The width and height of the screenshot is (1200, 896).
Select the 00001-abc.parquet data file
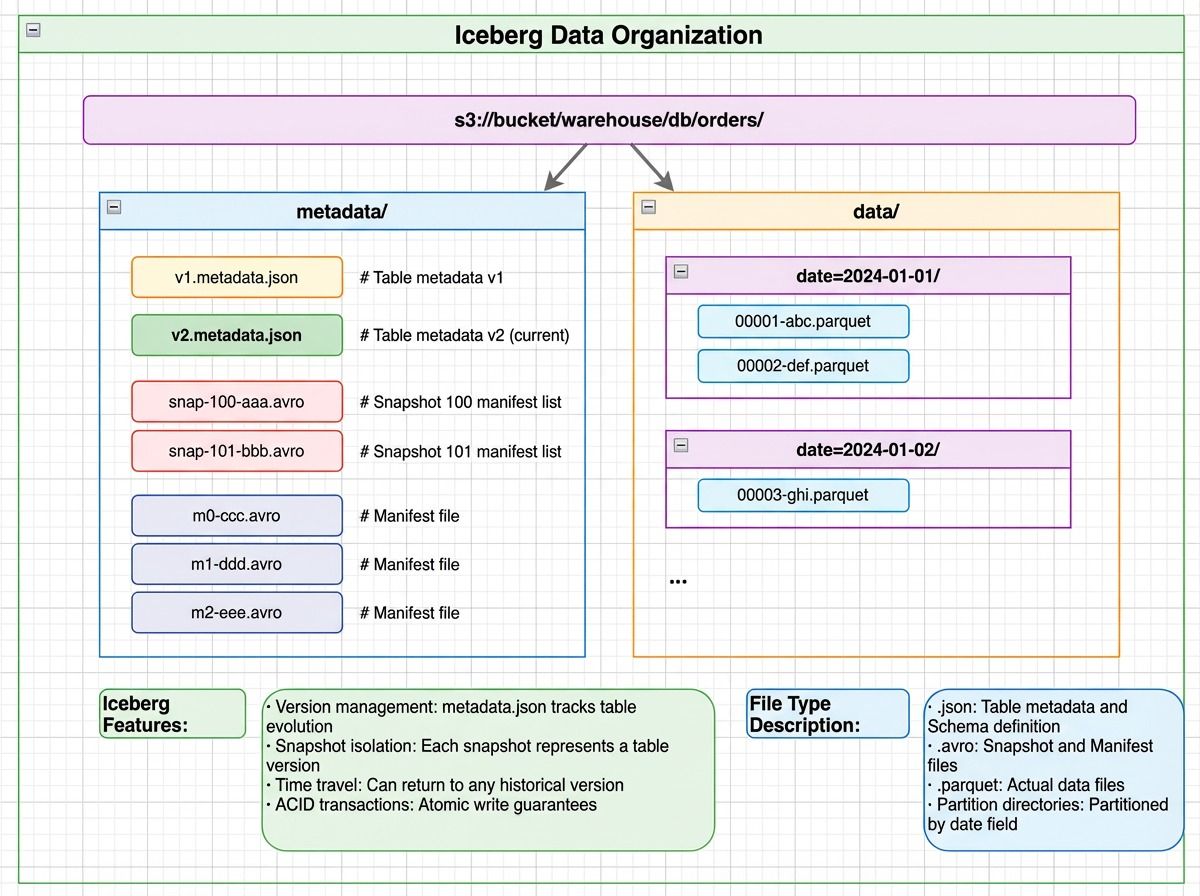pos(802,321)
